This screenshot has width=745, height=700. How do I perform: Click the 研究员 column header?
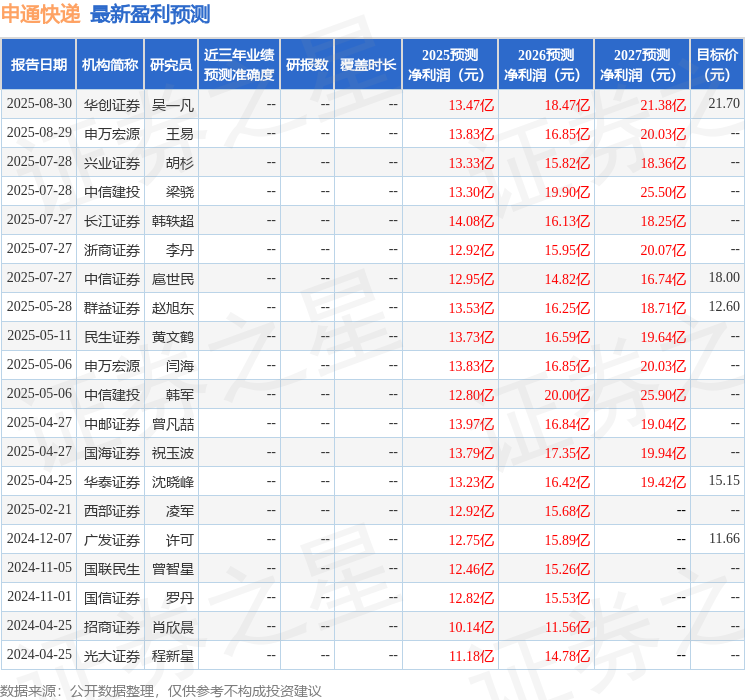(171, 64)
